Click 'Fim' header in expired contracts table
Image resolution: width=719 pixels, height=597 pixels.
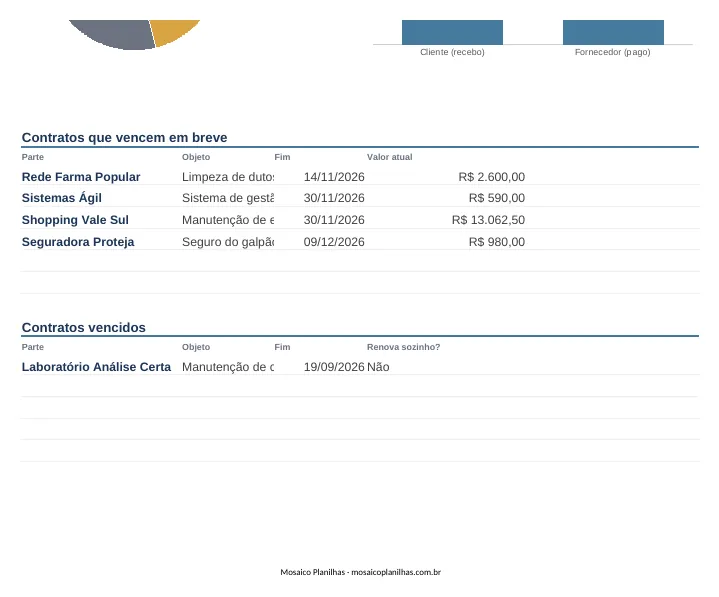pyautogui.click(x=282, y=347)
